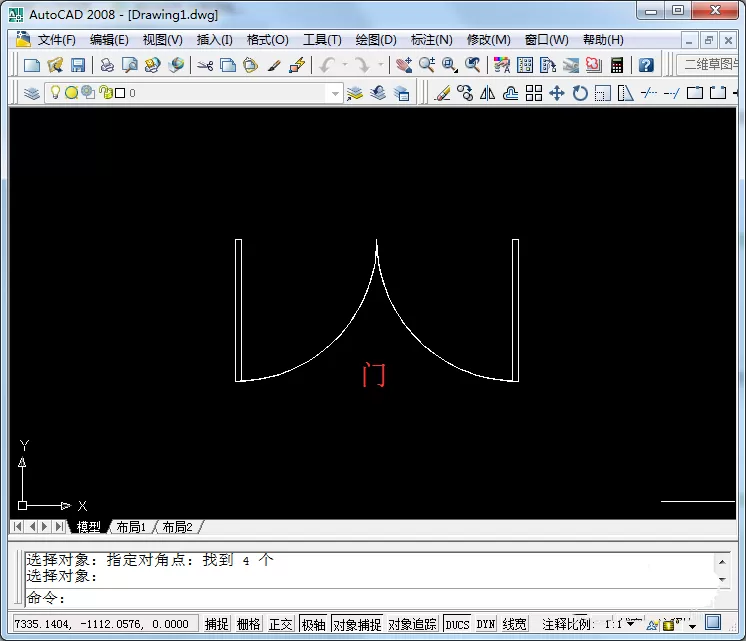Switch to 布局2 layout tab
The width and height of the screenshot is (746, 641).
[177, 527]
